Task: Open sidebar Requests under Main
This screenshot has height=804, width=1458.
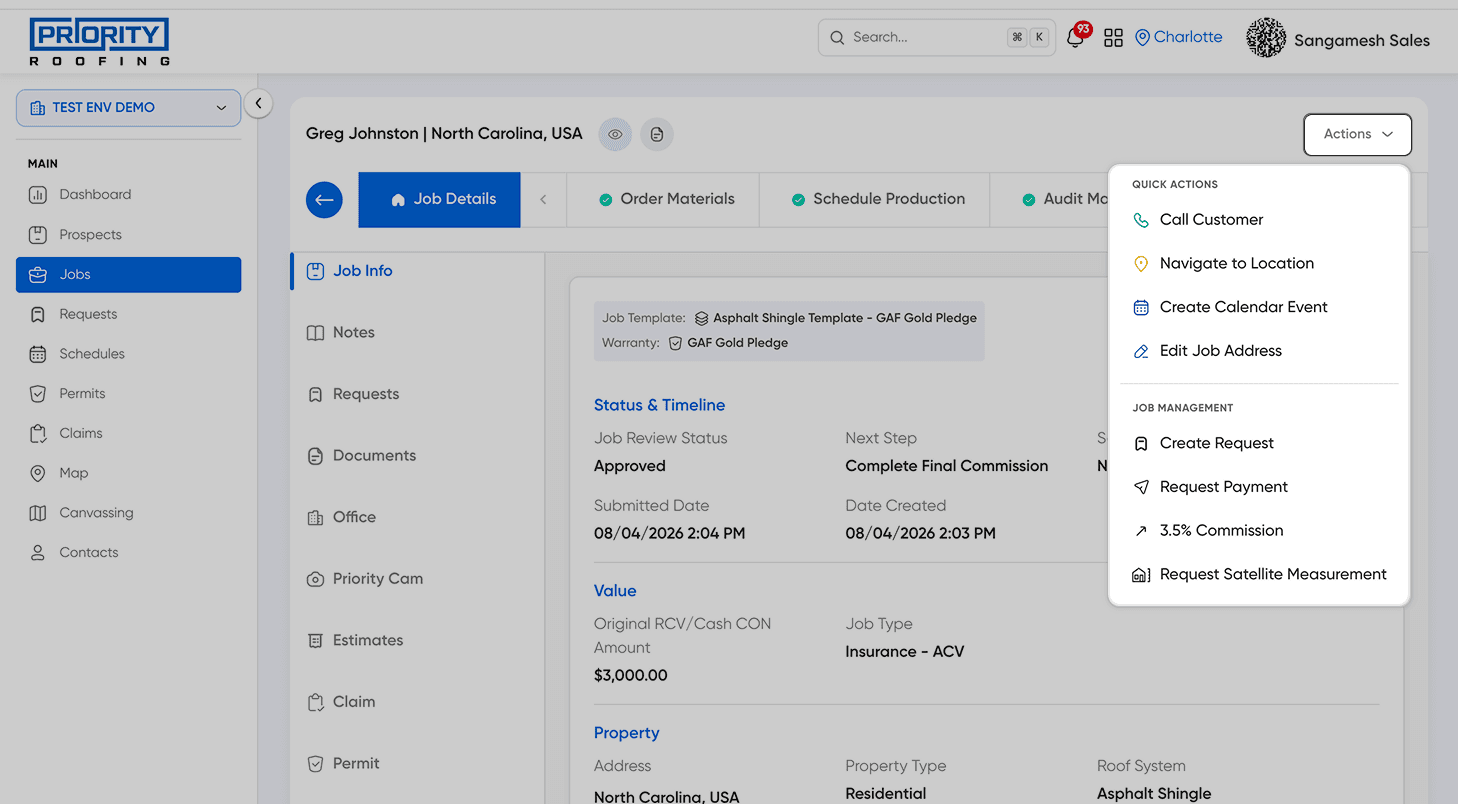Action: point(128,314)
